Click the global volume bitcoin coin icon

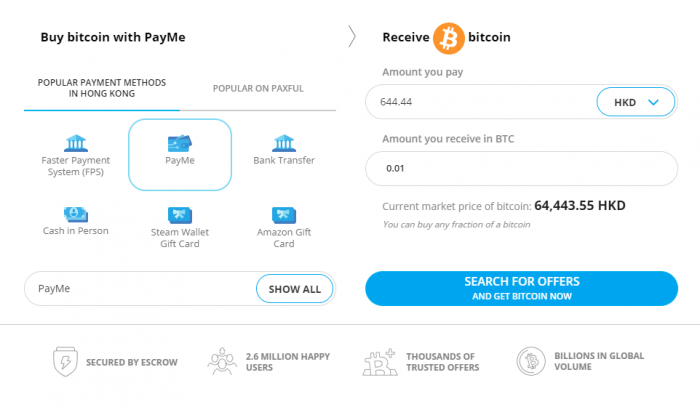531,361
